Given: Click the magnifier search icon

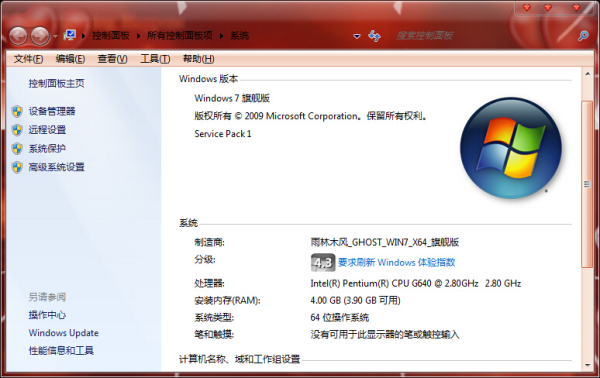Looking at the screenshot, I should click(583, 36).
